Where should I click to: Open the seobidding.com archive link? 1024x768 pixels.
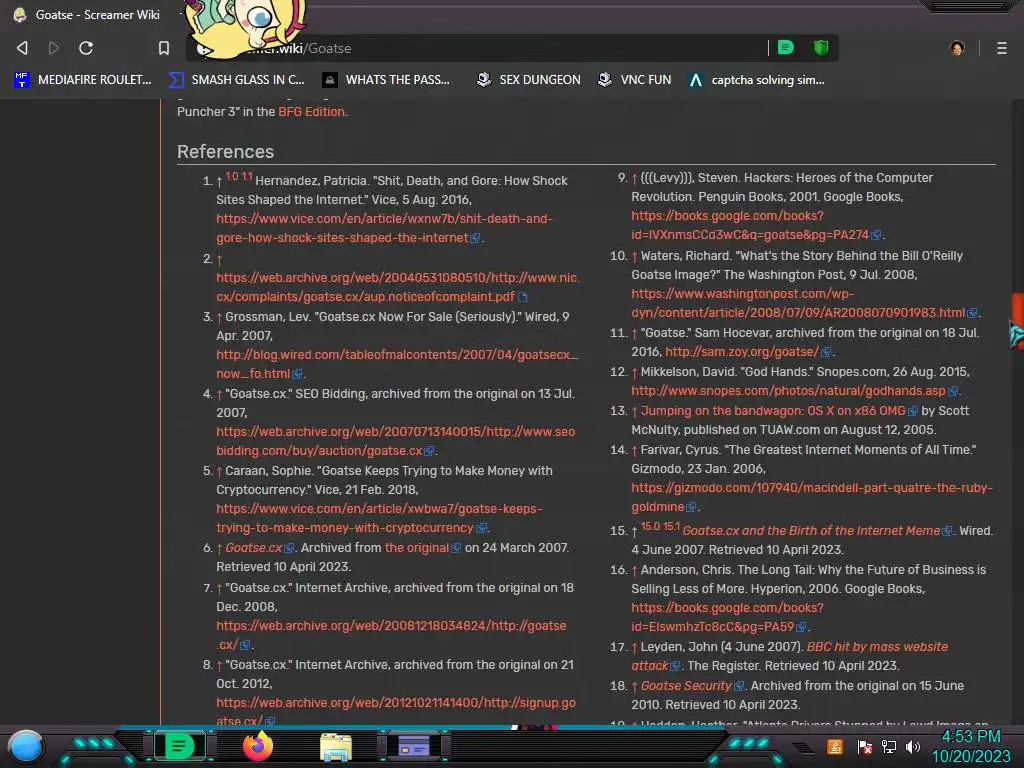pyautogui.click(x=395, y=441)
